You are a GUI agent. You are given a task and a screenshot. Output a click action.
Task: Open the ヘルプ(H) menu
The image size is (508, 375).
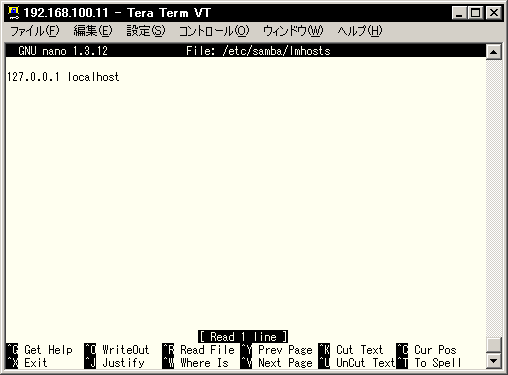[x=360, y=31]
